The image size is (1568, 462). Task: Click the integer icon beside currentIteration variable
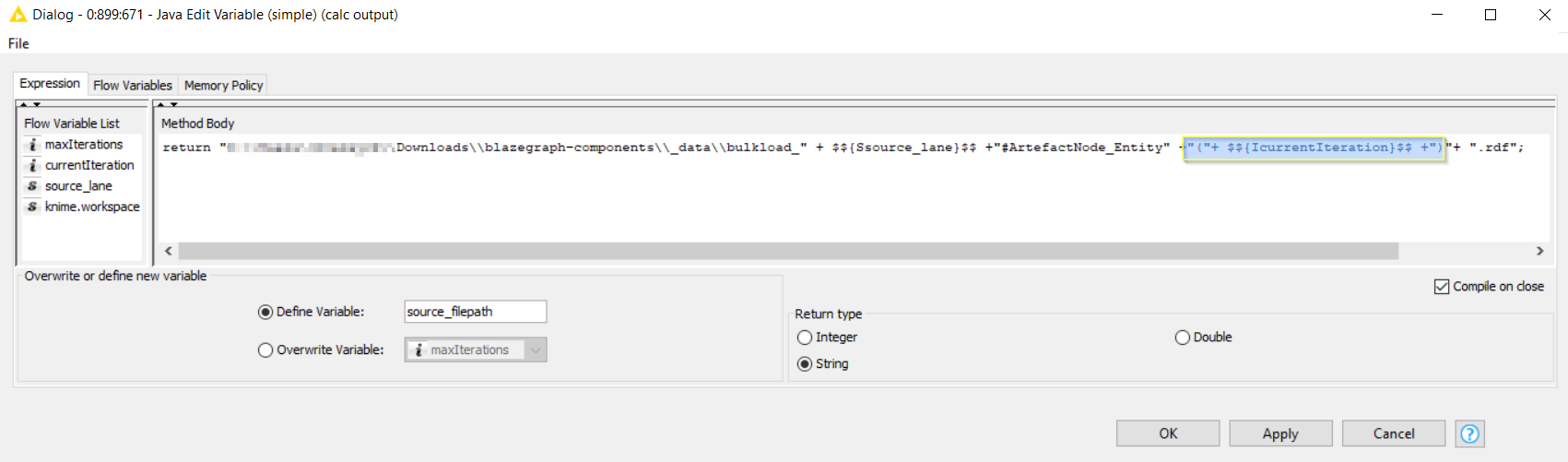[32, 165]
